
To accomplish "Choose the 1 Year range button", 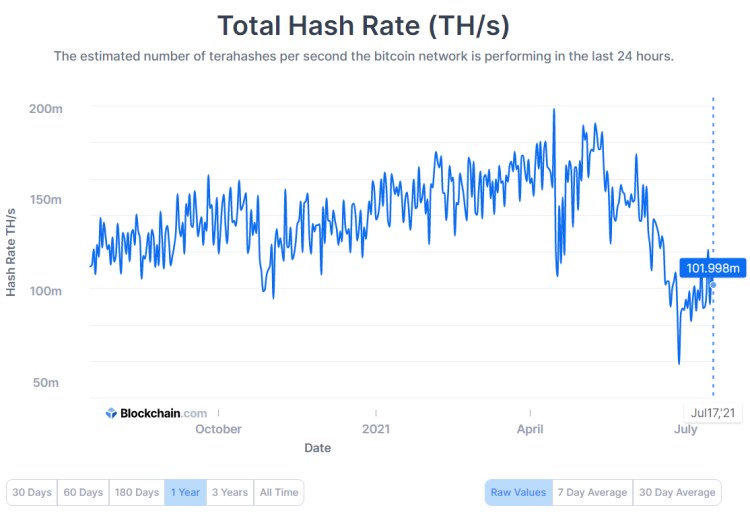I will tap(186, 492).
